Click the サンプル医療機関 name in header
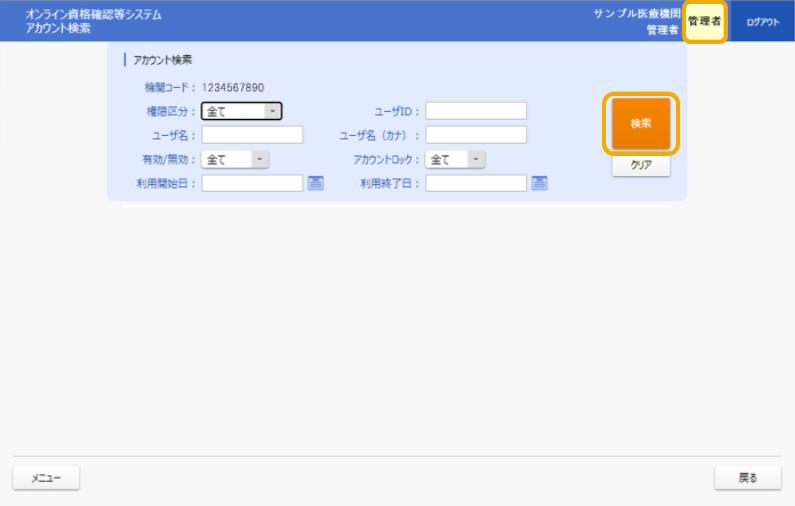Screen dimensions: 795x506 637,14
